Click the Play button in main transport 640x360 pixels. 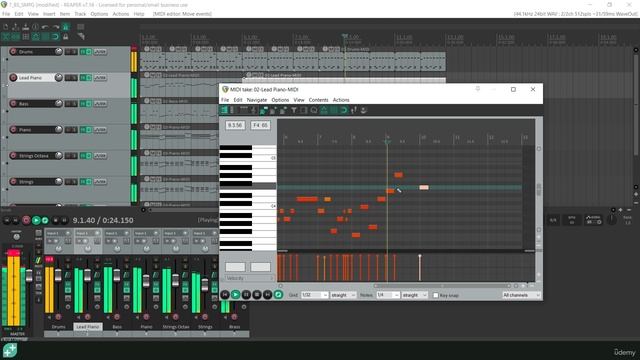click(36, 220)
